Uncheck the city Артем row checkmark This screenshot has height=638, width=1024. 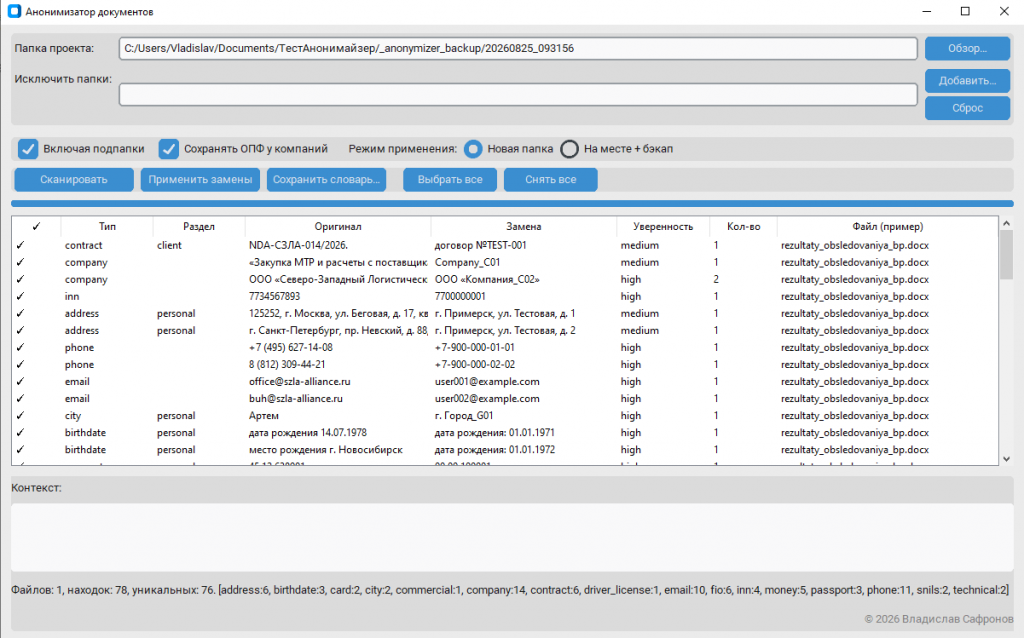coord(20,415)
